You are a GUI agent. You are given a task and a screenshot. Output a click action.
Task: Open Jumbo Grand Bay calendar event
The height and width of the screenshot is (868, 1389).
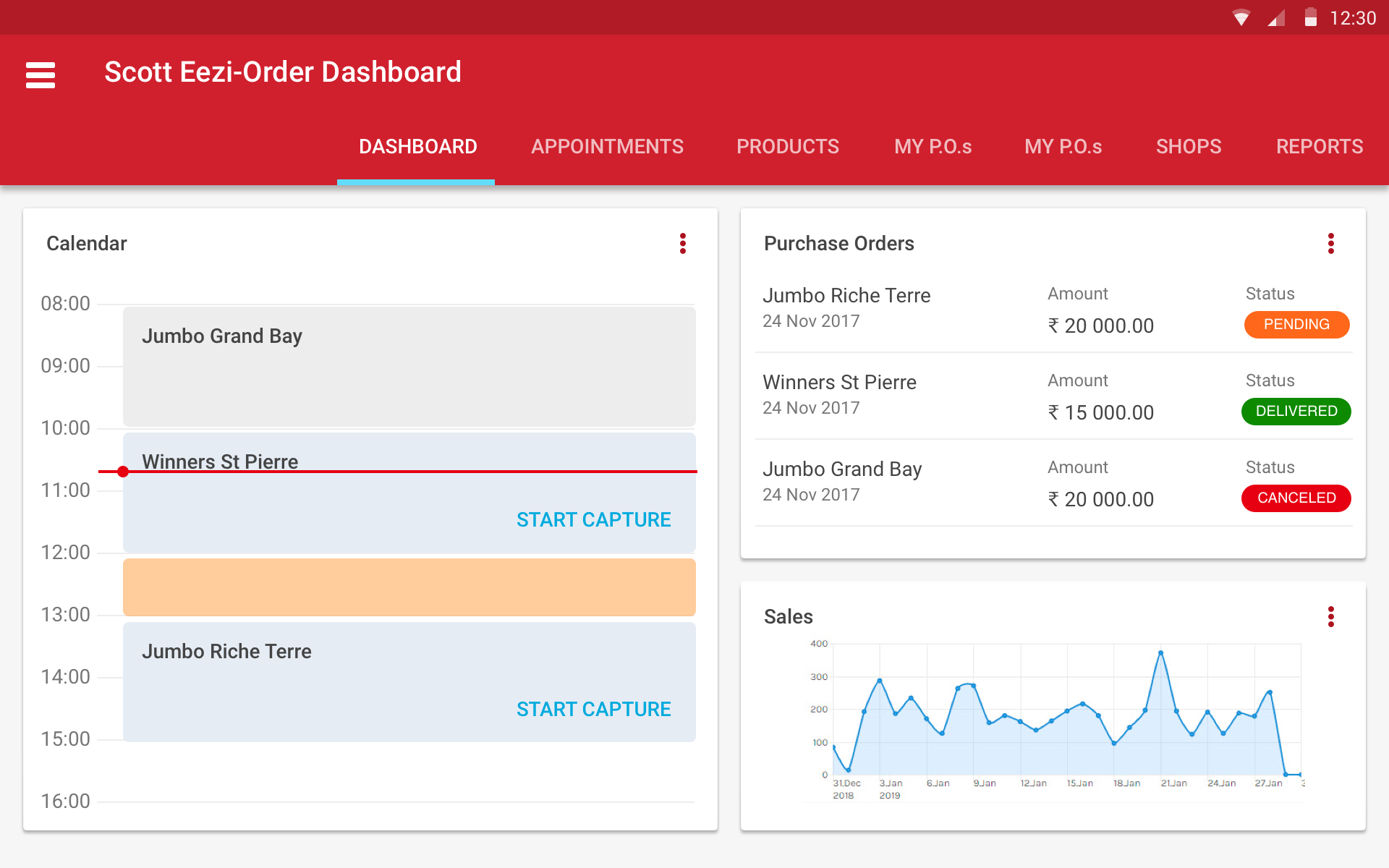click(409, 367)
